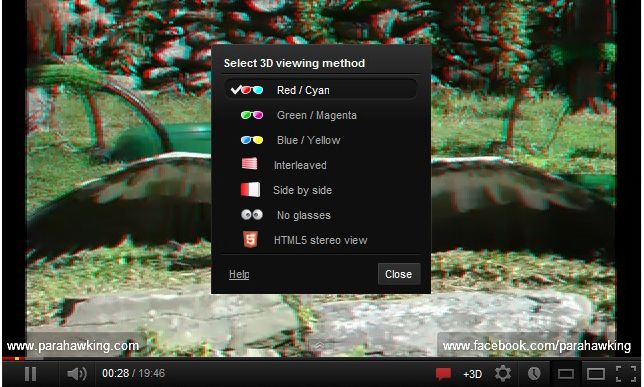Open the +3D options button

[x=472, y=374]
